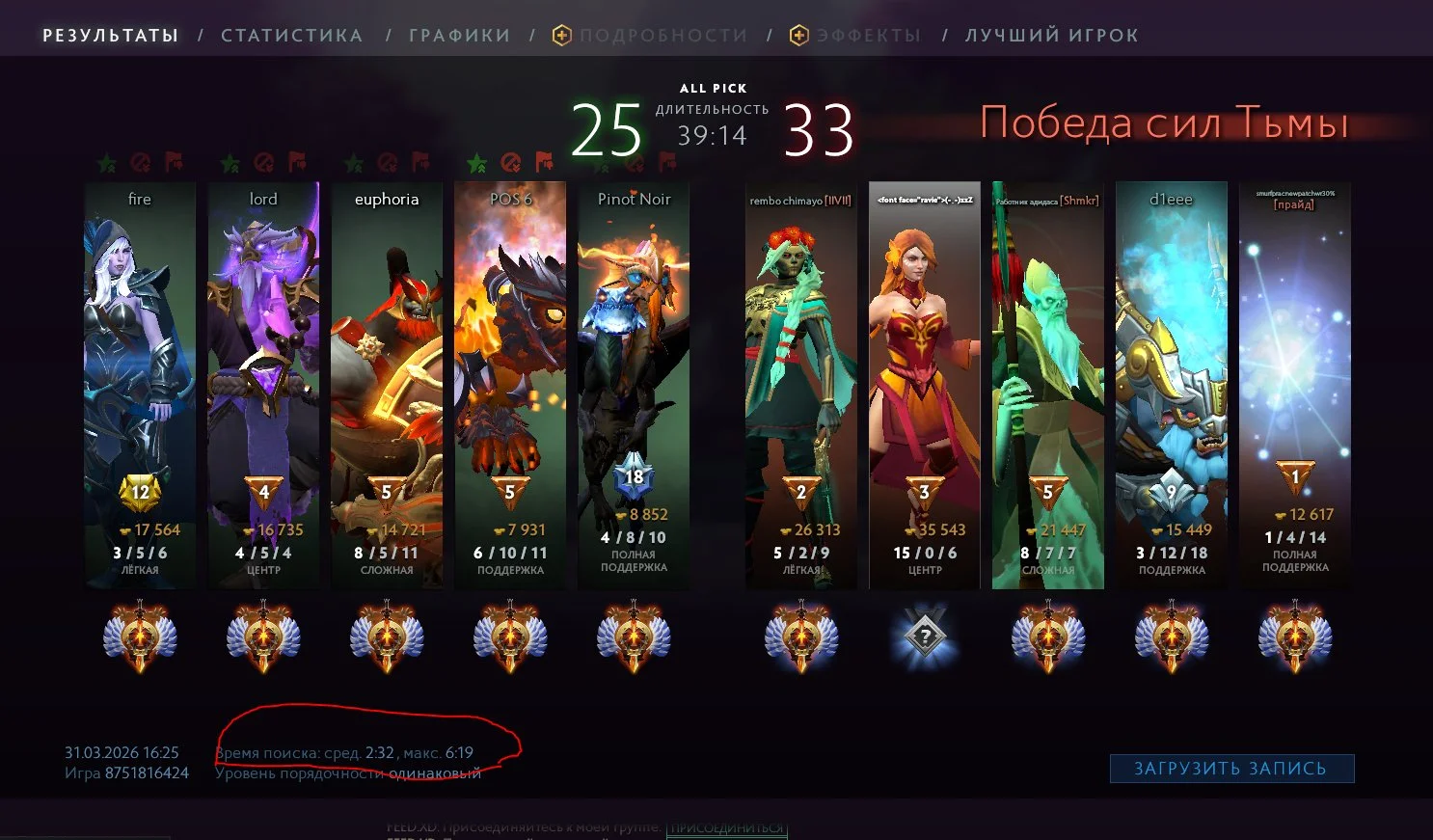Click the unknown rank medal under Lina
Image resolution: width=1433 pixels, height=840 pixels.
pos(925,636)
